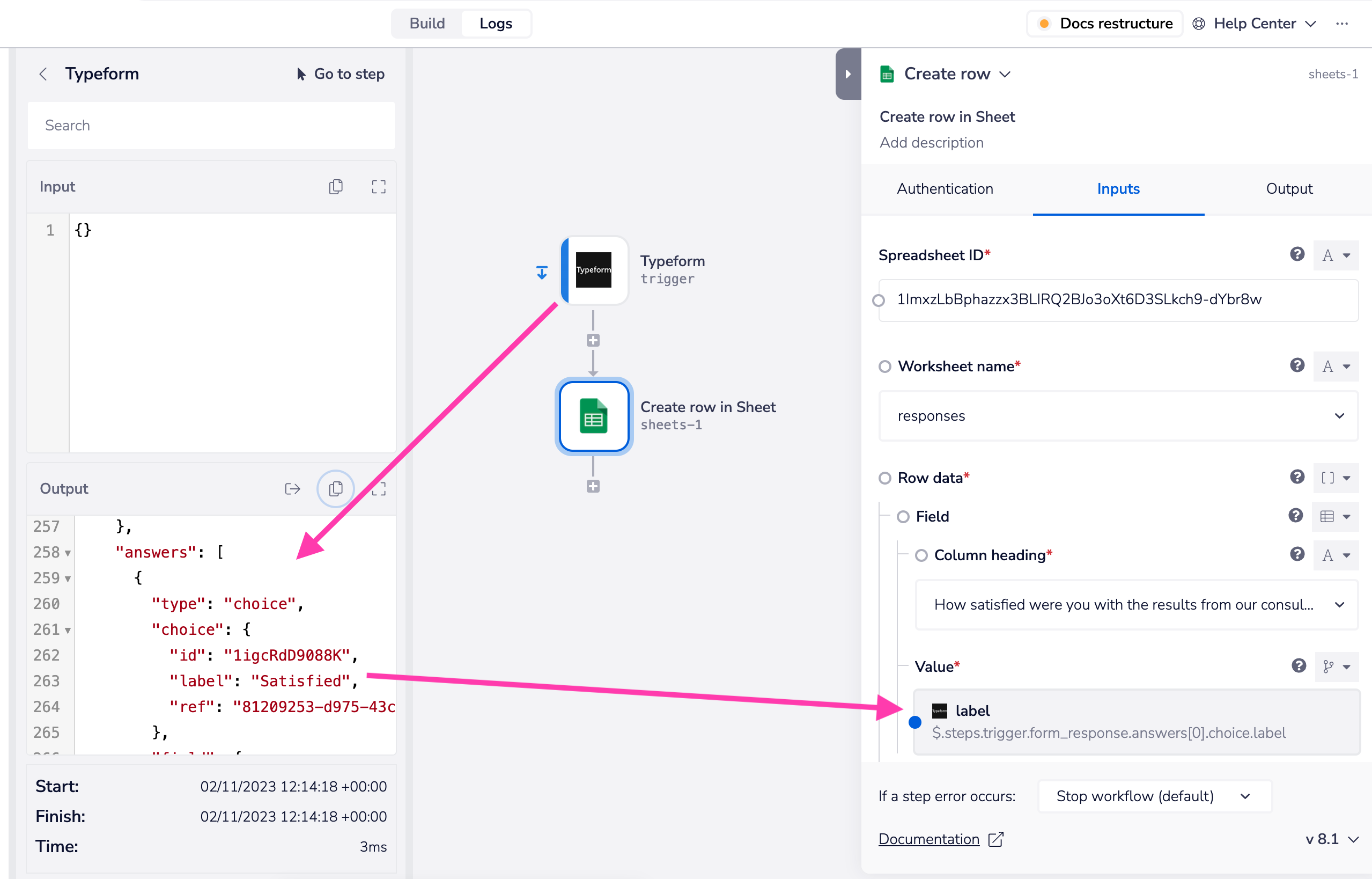The image size is (1372, 879).
Task: Click the Go to step button
Action: [341, 74]
